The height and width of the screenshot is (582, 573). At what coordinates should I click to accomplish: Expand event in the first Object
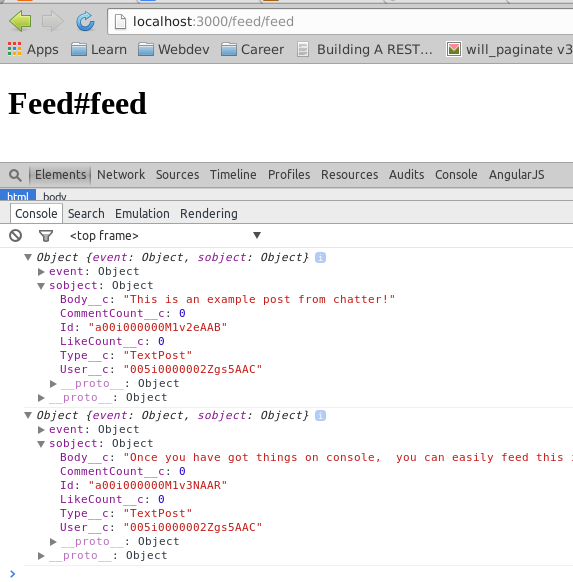[x=41, y=272]
